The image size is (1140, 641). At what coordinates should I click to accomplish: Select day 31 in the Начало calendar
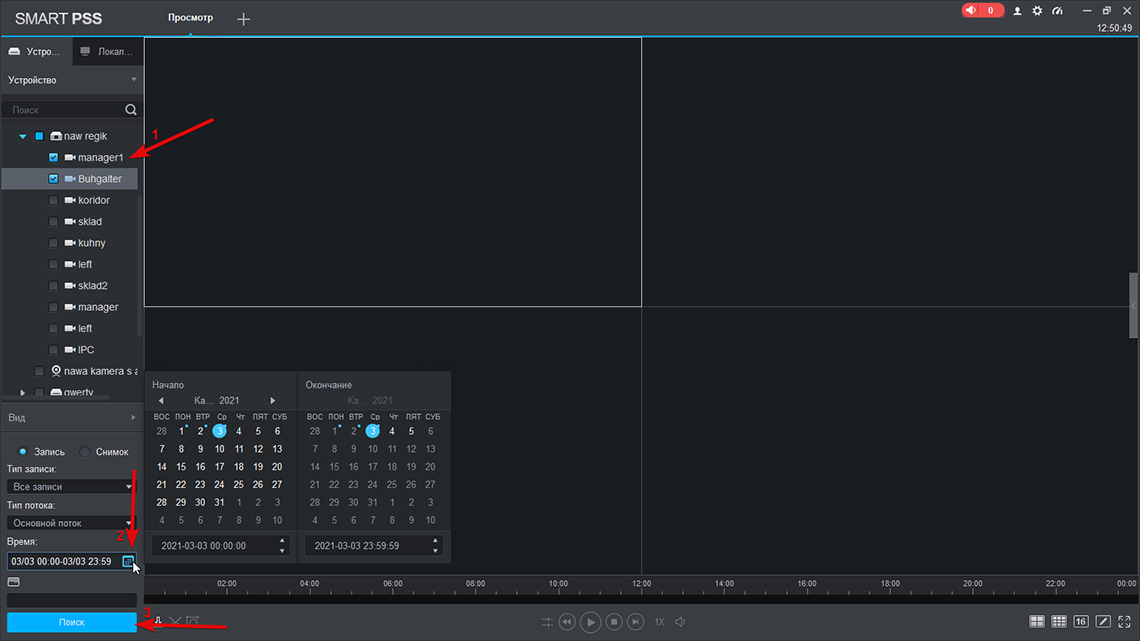click(x=219, y=502)
